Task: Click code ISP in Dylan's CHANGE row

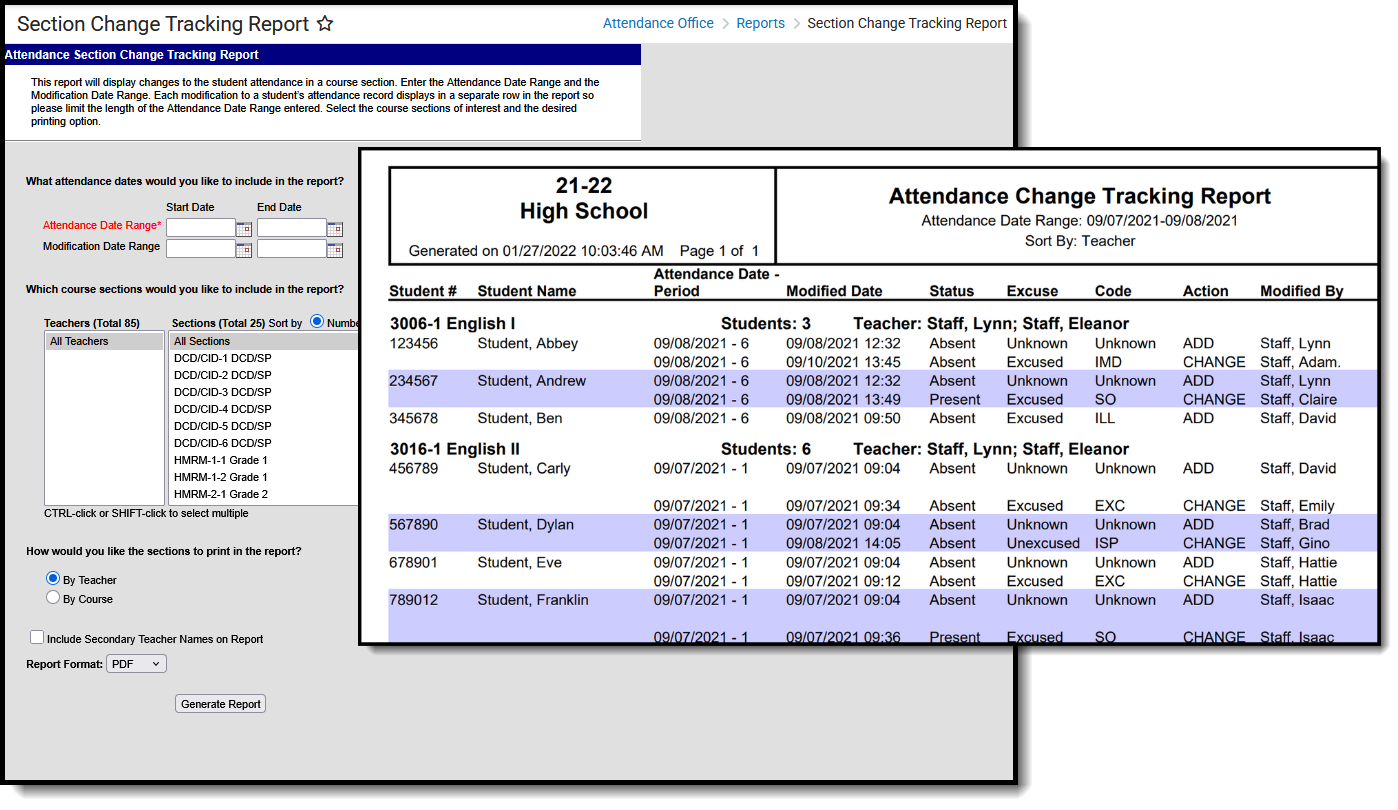Action: coord(1107,543)
